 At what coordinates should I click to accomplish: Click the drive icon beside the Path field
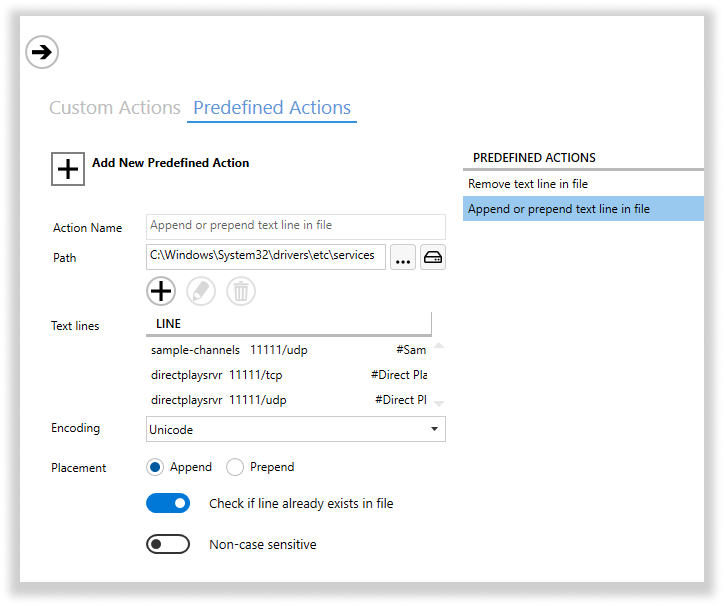(x=433, y=257)
